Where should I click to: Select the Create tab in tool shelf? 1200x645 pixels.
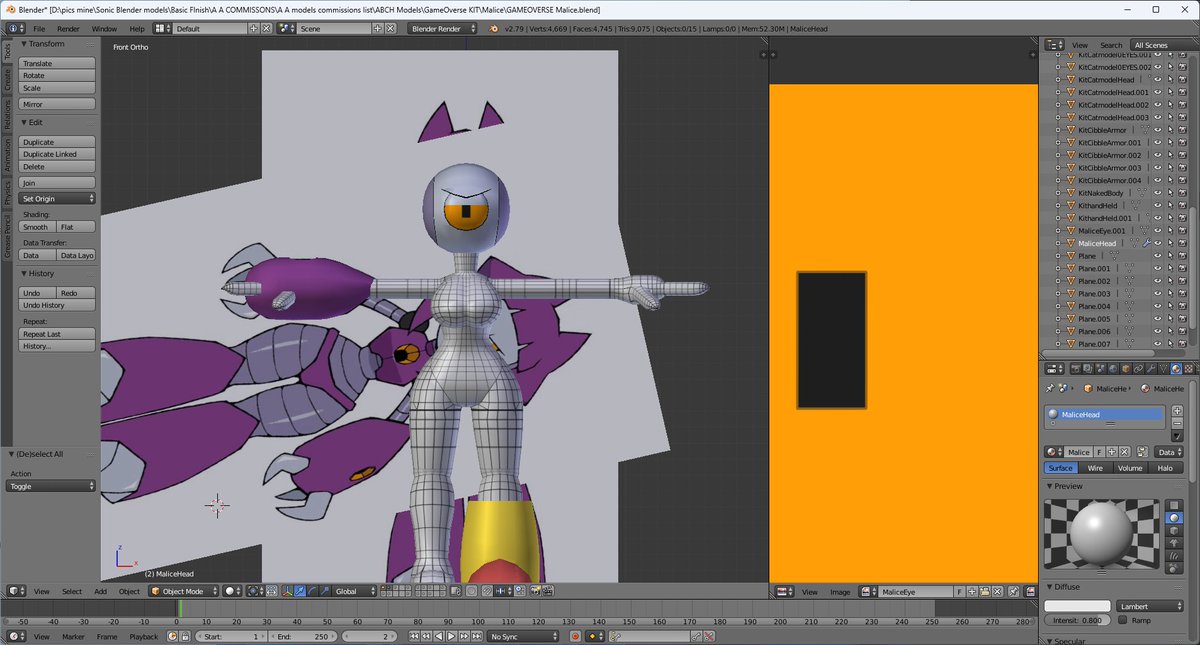coord(7,80)
